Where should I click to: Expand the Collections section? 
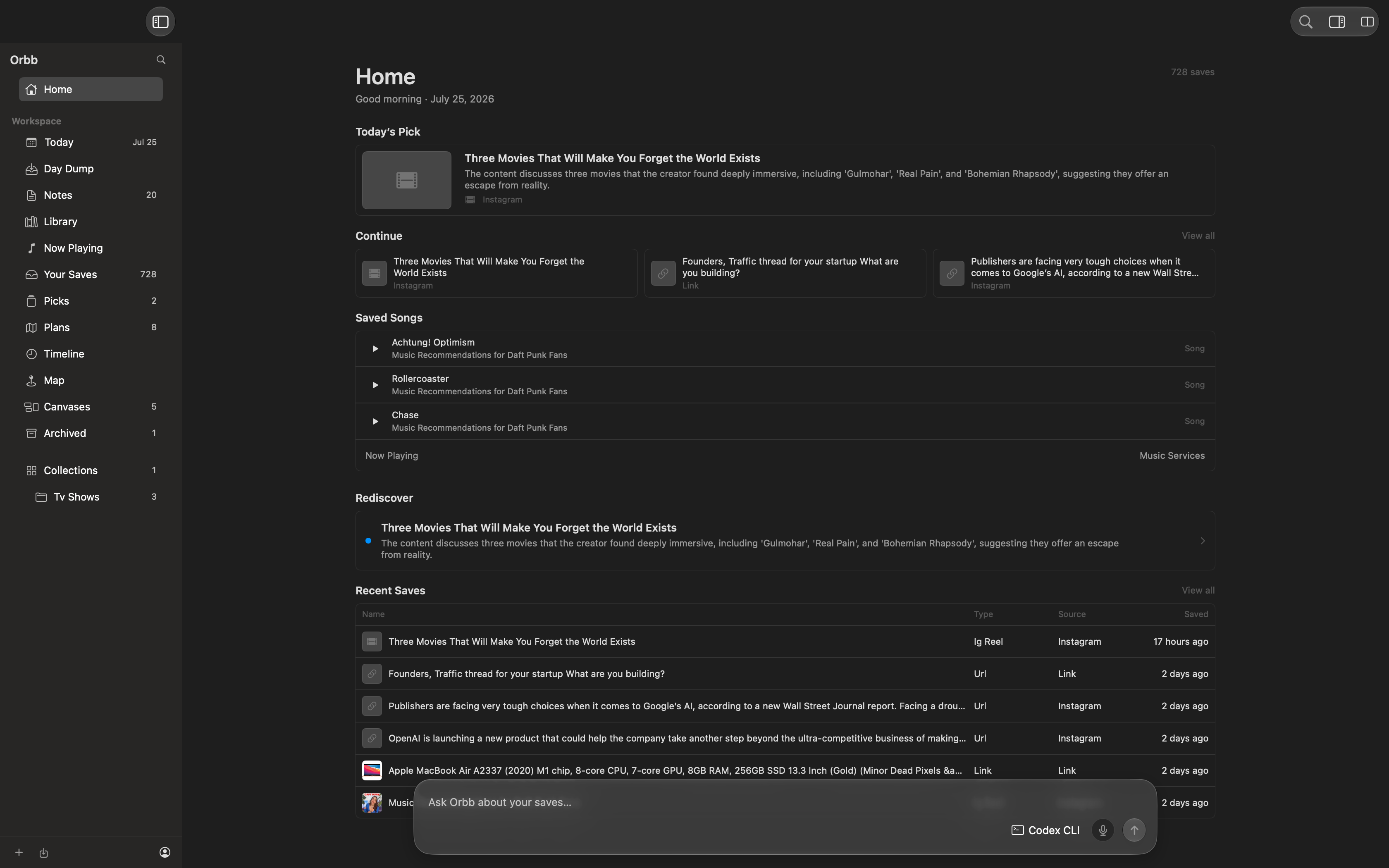(x=91, y=471)
